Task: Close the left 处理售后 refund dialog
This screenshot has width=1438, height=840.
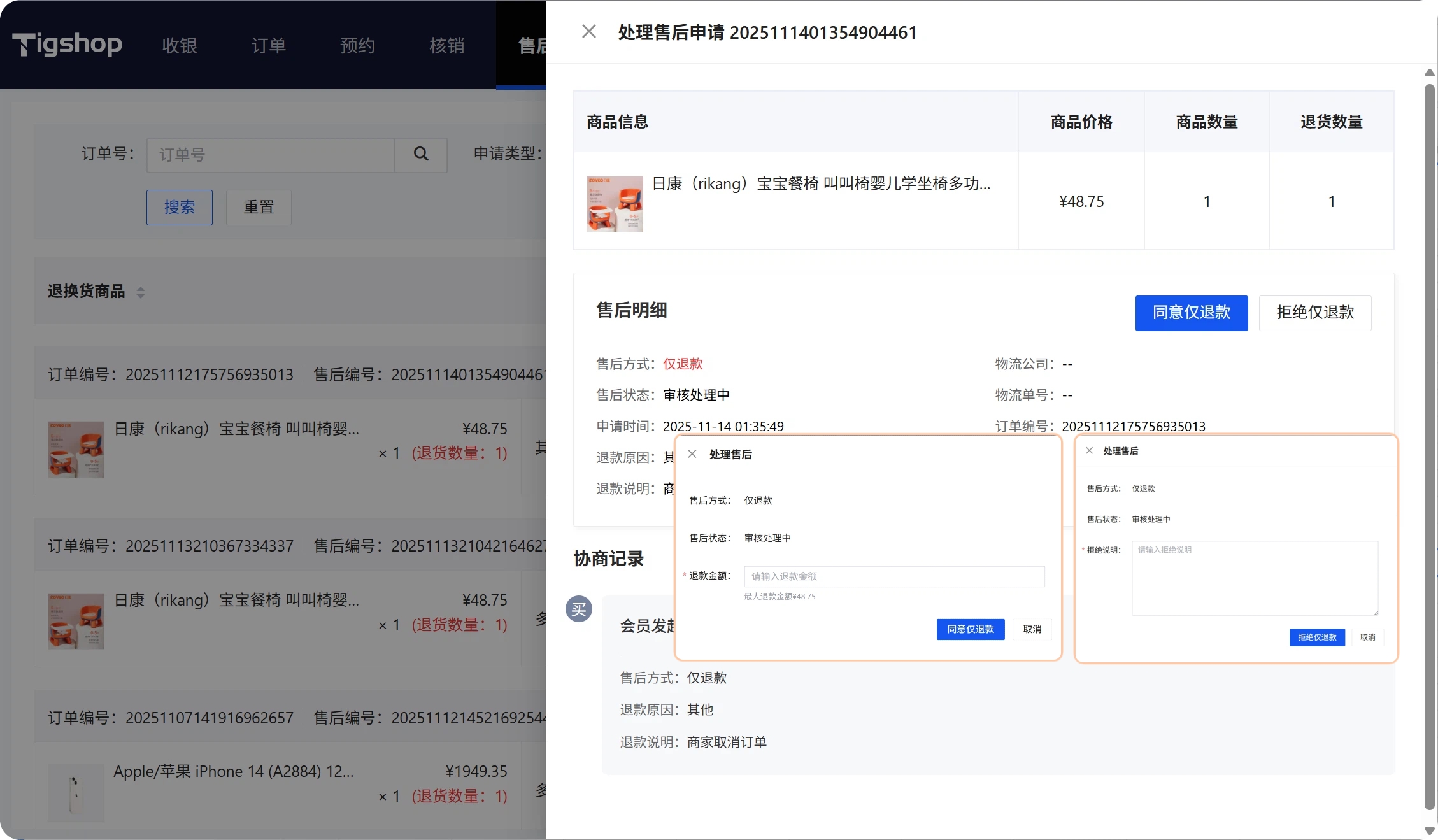Action: coord(692,454)
